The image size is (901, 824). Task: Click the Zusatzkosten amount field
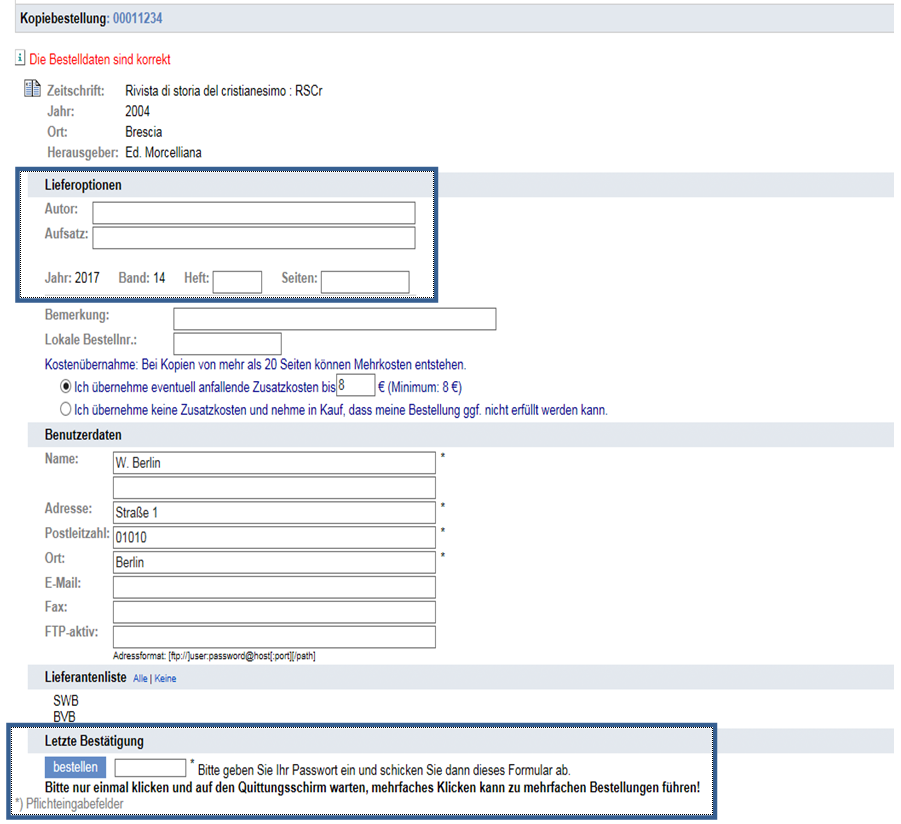click(355, 386)
